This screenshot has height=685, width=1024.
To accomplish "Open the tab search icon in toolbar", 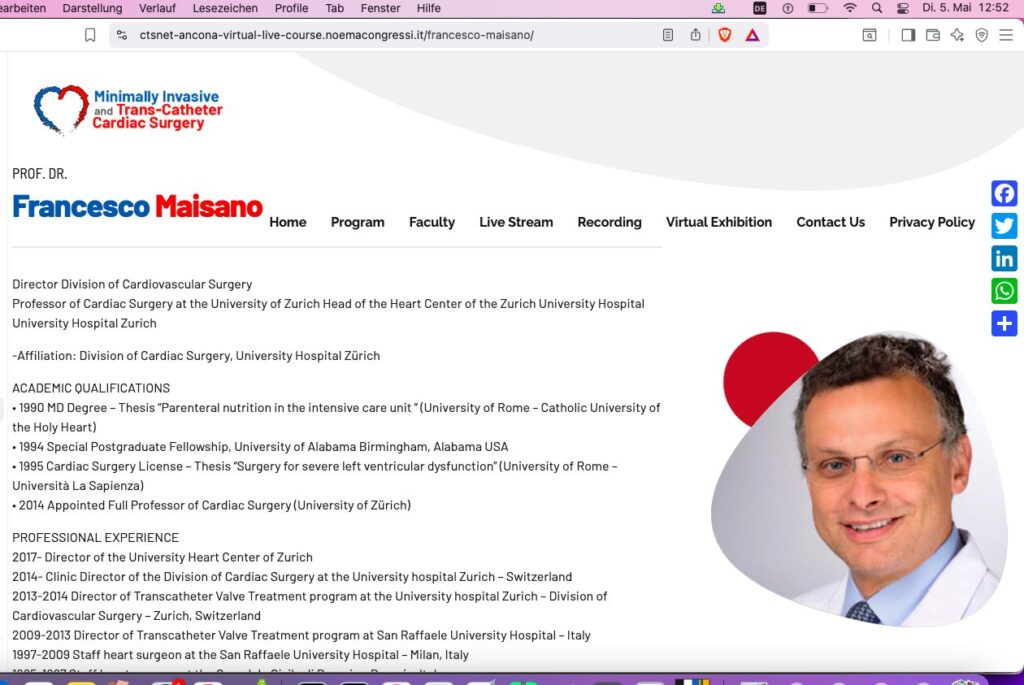I will [x=869, y=35].
